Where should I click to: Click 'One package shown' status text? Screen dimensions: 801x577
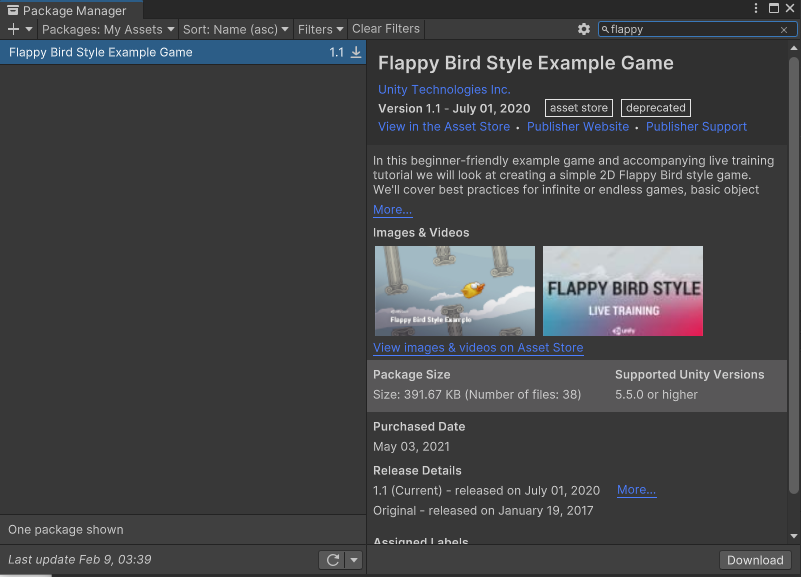pyautogui.click(x=66, y=530)
